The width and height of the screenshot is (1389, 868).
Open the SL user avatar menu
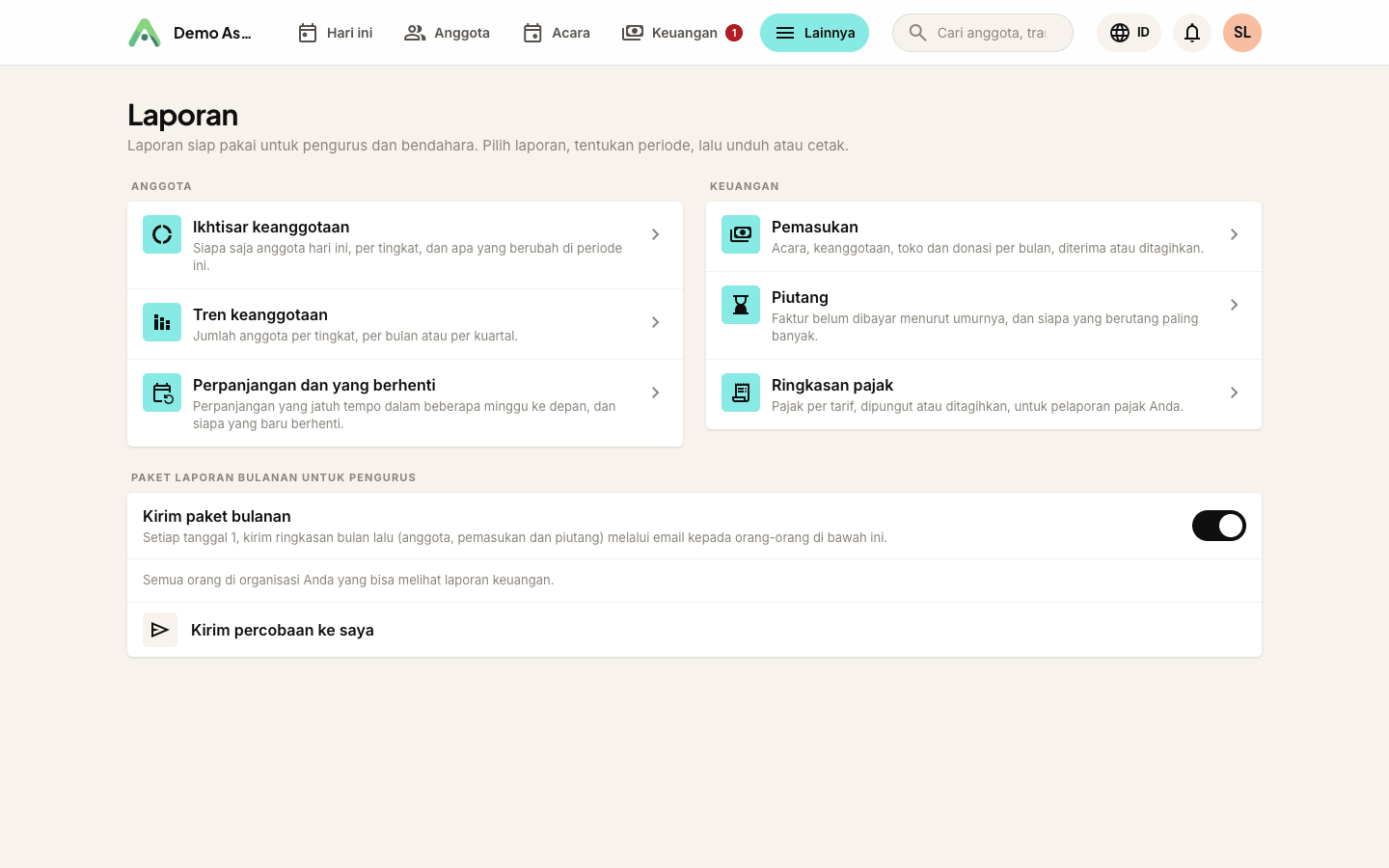pyautogui.click(x=1242, y=33)
